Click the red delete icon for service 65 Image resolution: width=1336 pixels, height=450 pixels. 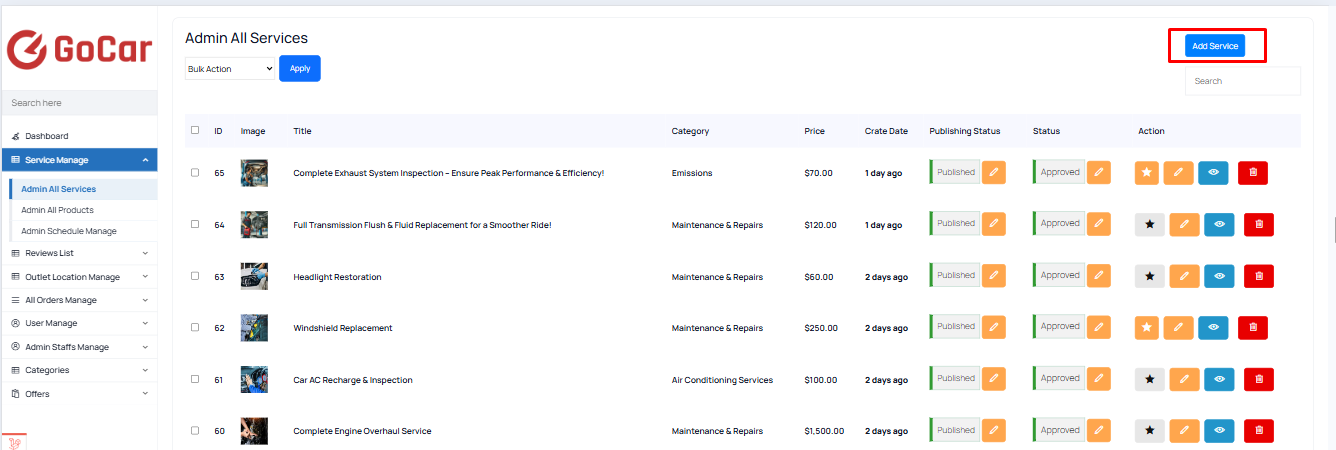1253,173
